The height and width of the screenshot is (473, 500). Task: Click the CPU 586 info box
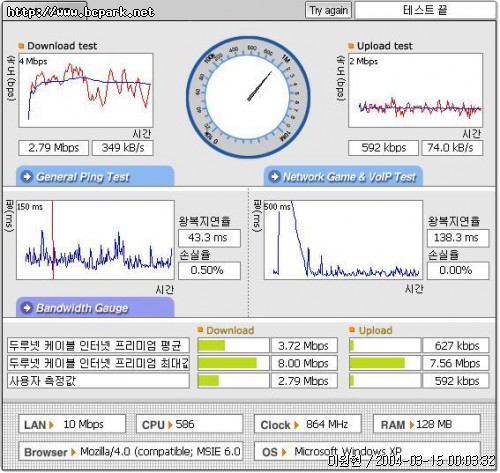(189, 424)
